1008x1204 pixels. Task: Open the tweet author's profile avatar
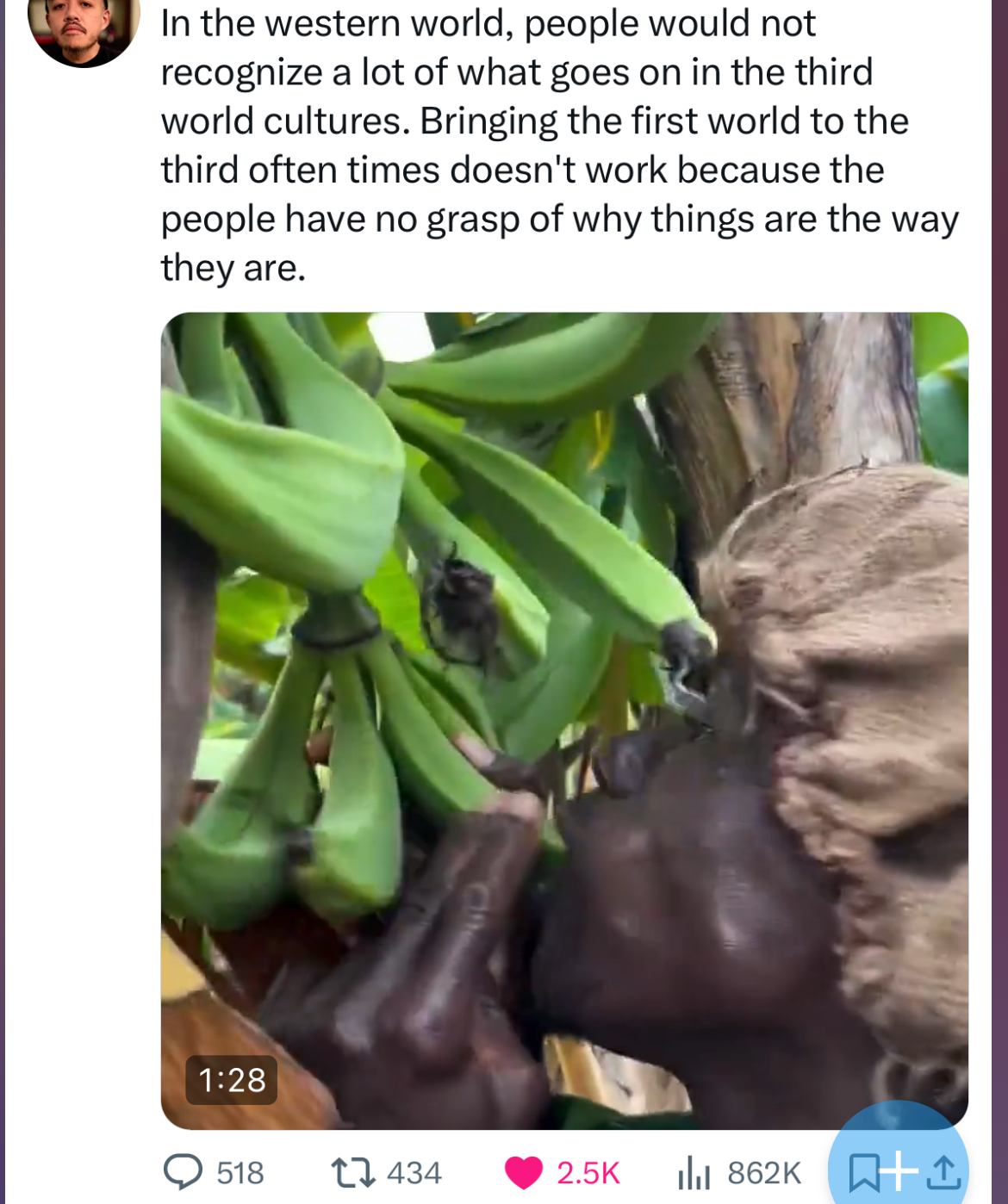[84, 26]
